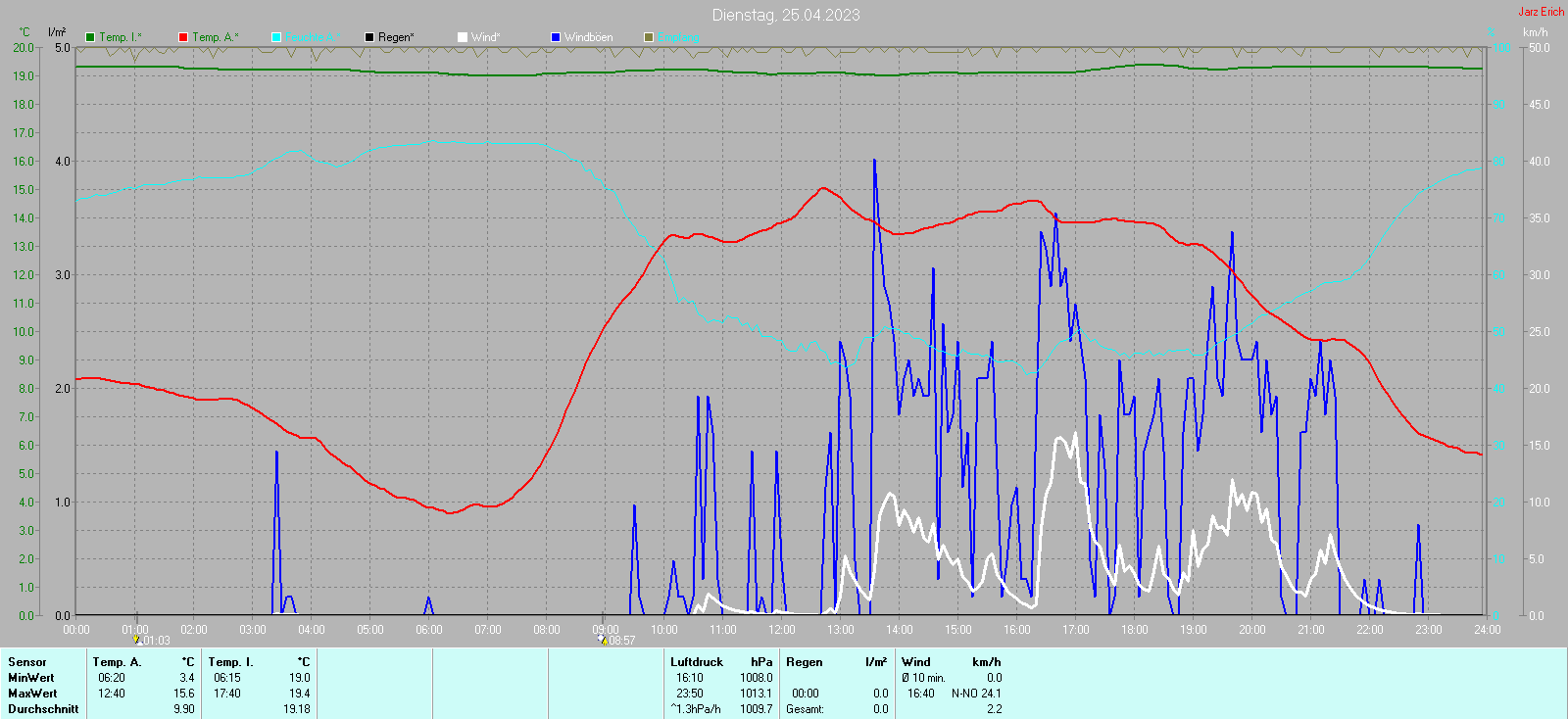Select the 'Windböen' legend label
Screen dimensions: 1568x719
tap(589, 37)
